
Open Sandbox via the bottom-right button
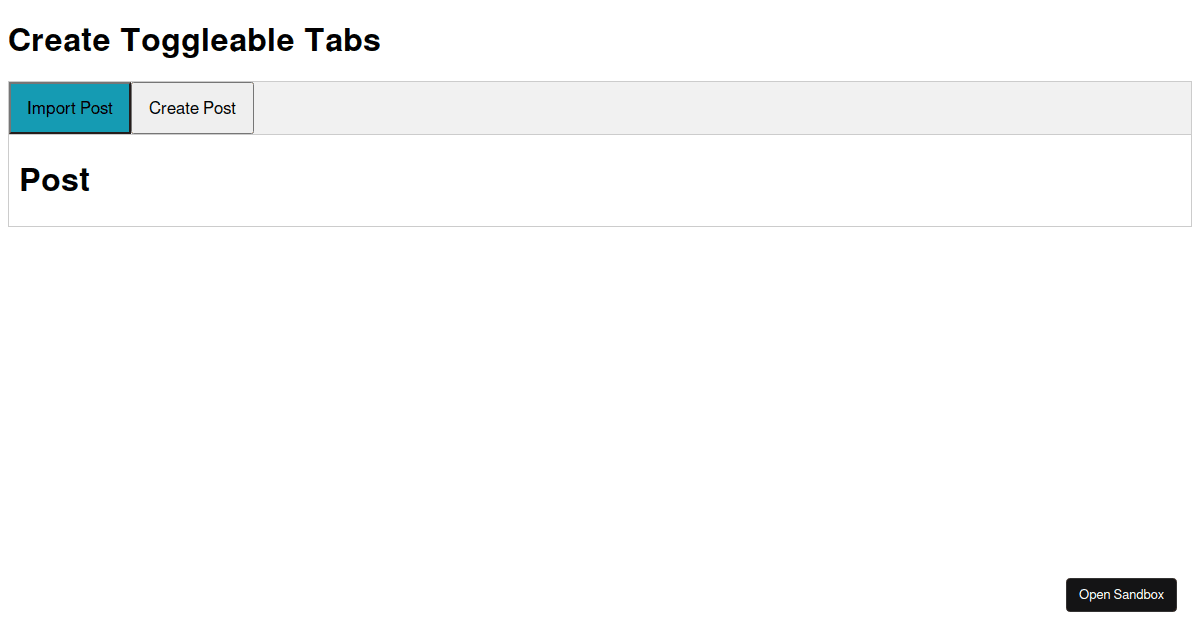[x=1121, y=594]
